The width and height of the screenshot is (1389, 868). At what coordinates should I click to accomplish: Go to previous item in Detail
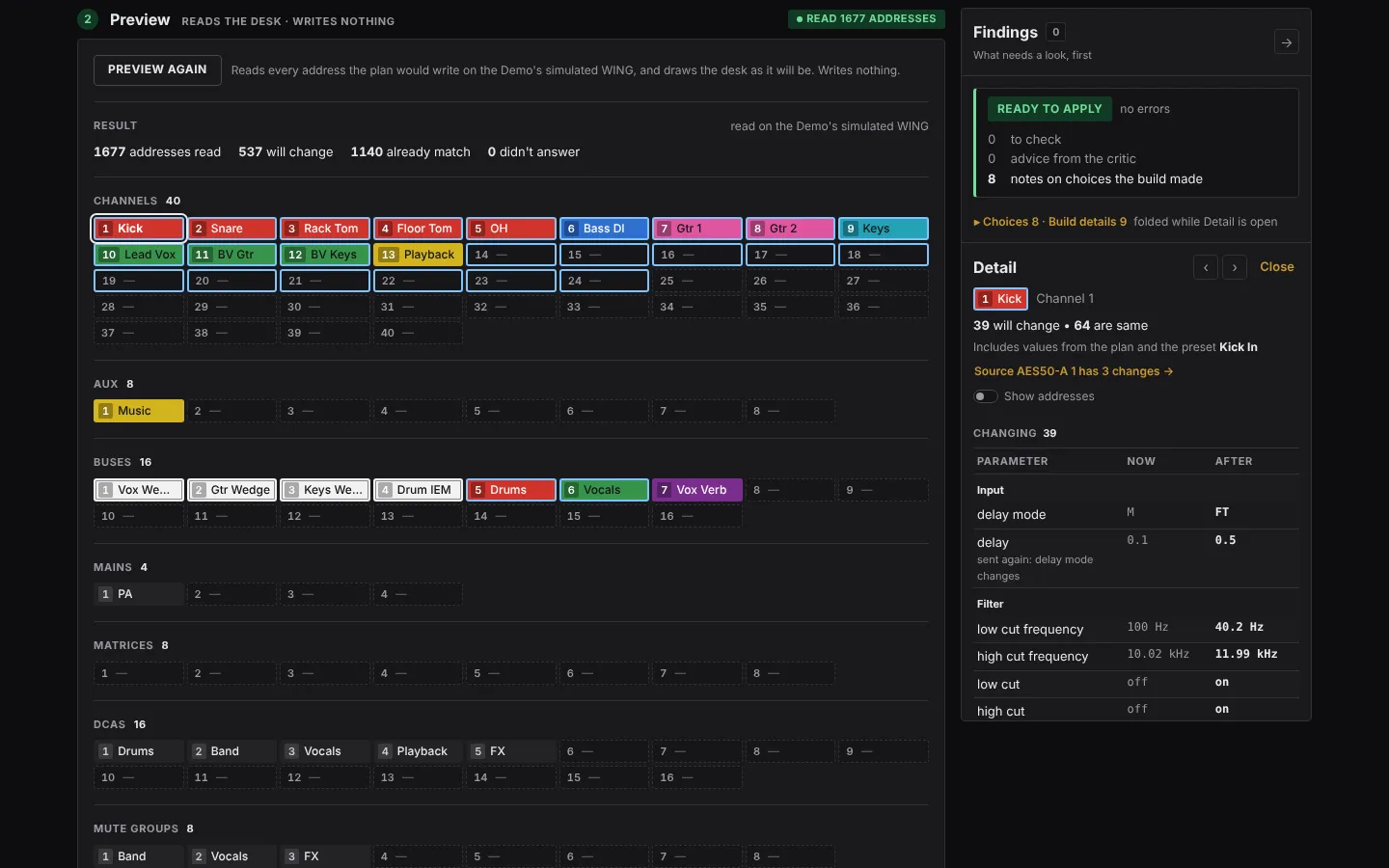coord(1206,267)
